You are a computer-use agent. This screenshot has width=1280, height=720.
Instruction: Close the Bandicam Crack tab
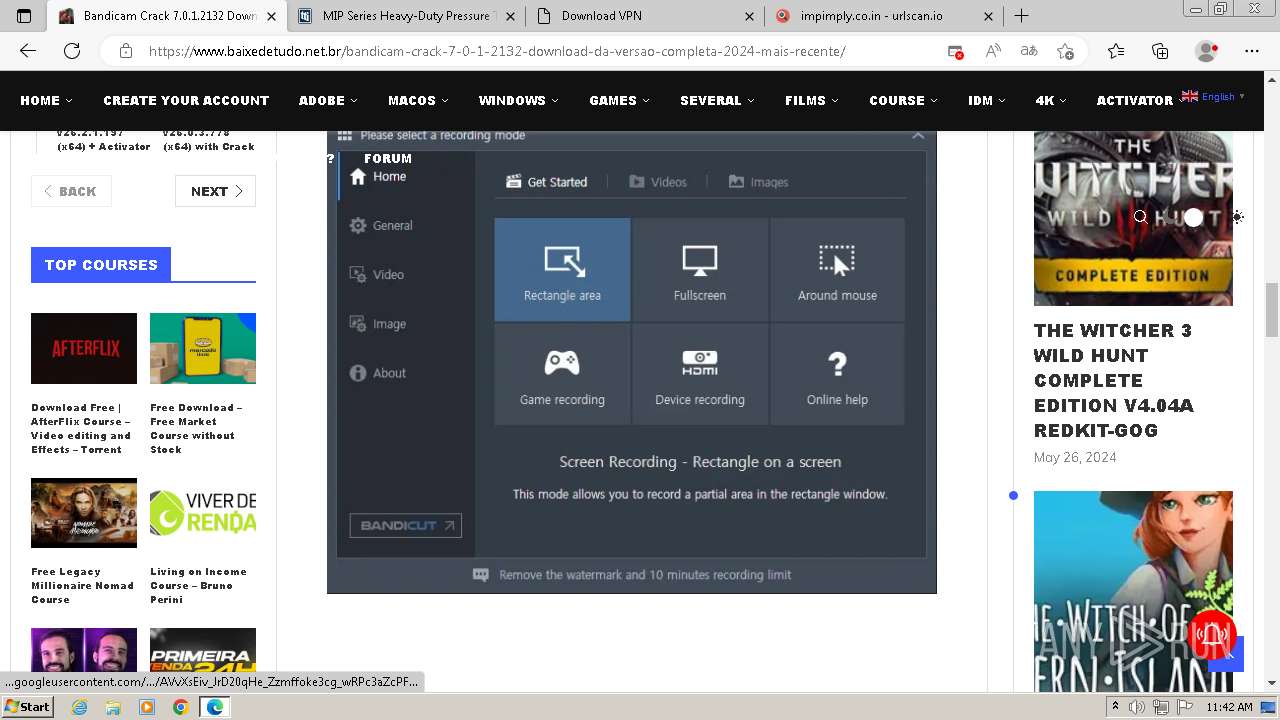point(271,16)
